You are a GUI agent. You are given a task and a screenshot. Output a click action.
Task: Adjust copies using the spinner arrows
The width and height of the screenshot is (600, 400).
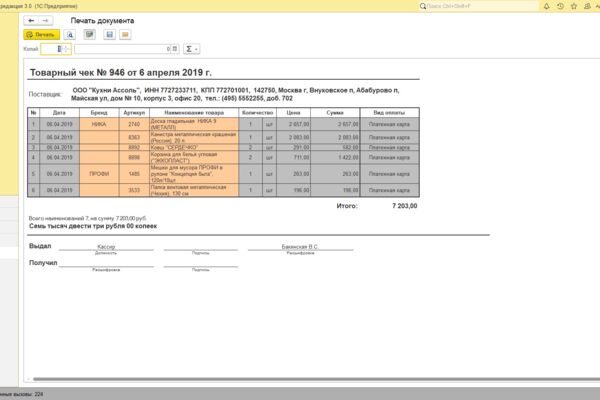click(x=64, y=49)
